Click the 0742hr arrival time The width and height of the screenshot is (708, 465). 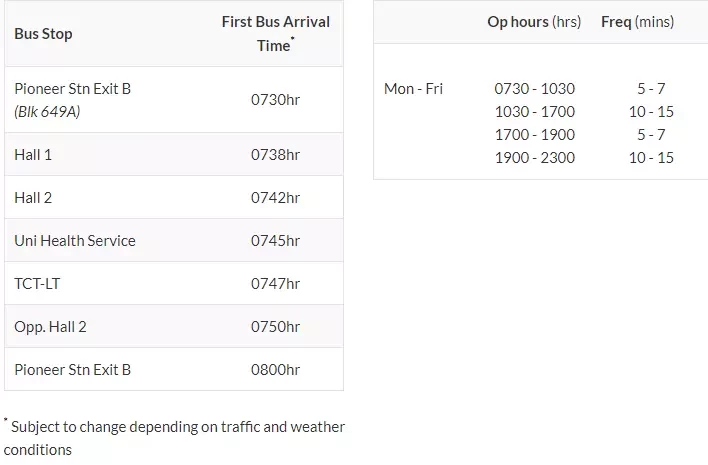275,198
